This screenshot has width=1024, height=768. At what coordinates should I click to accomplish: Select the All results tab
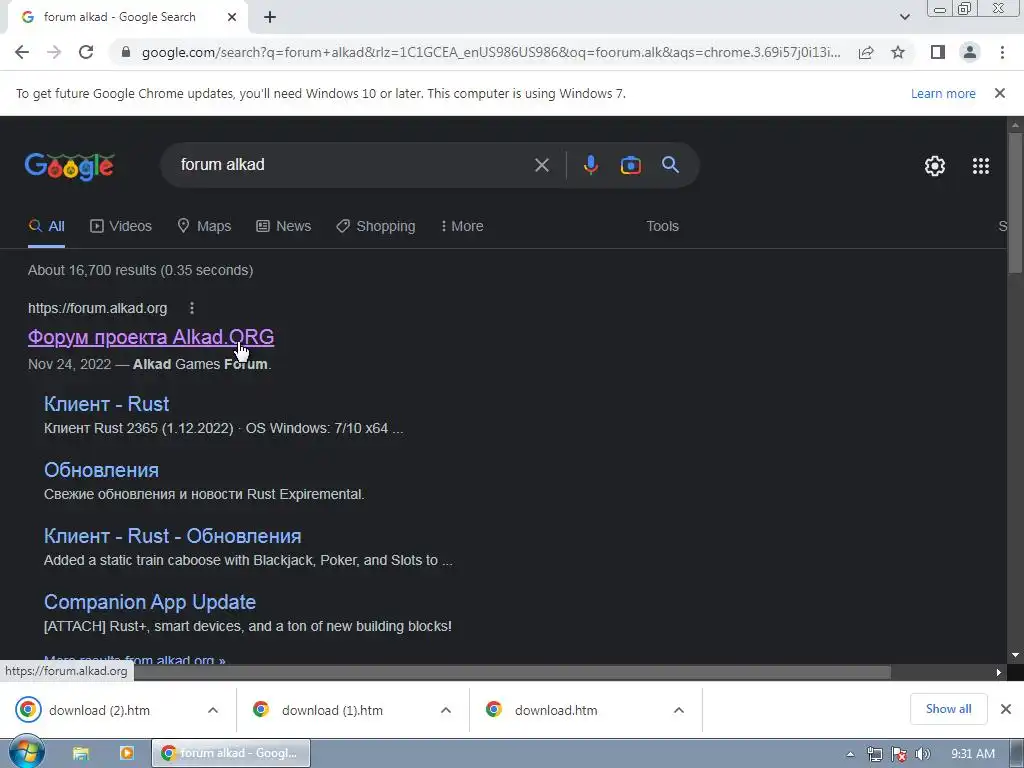tap(46, 226)
